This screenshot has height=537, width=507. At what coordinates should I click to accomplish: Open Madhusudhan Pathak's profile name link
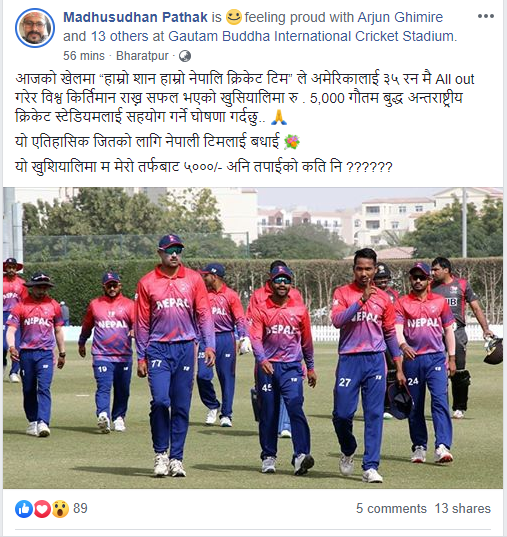[x=135, y=17]
